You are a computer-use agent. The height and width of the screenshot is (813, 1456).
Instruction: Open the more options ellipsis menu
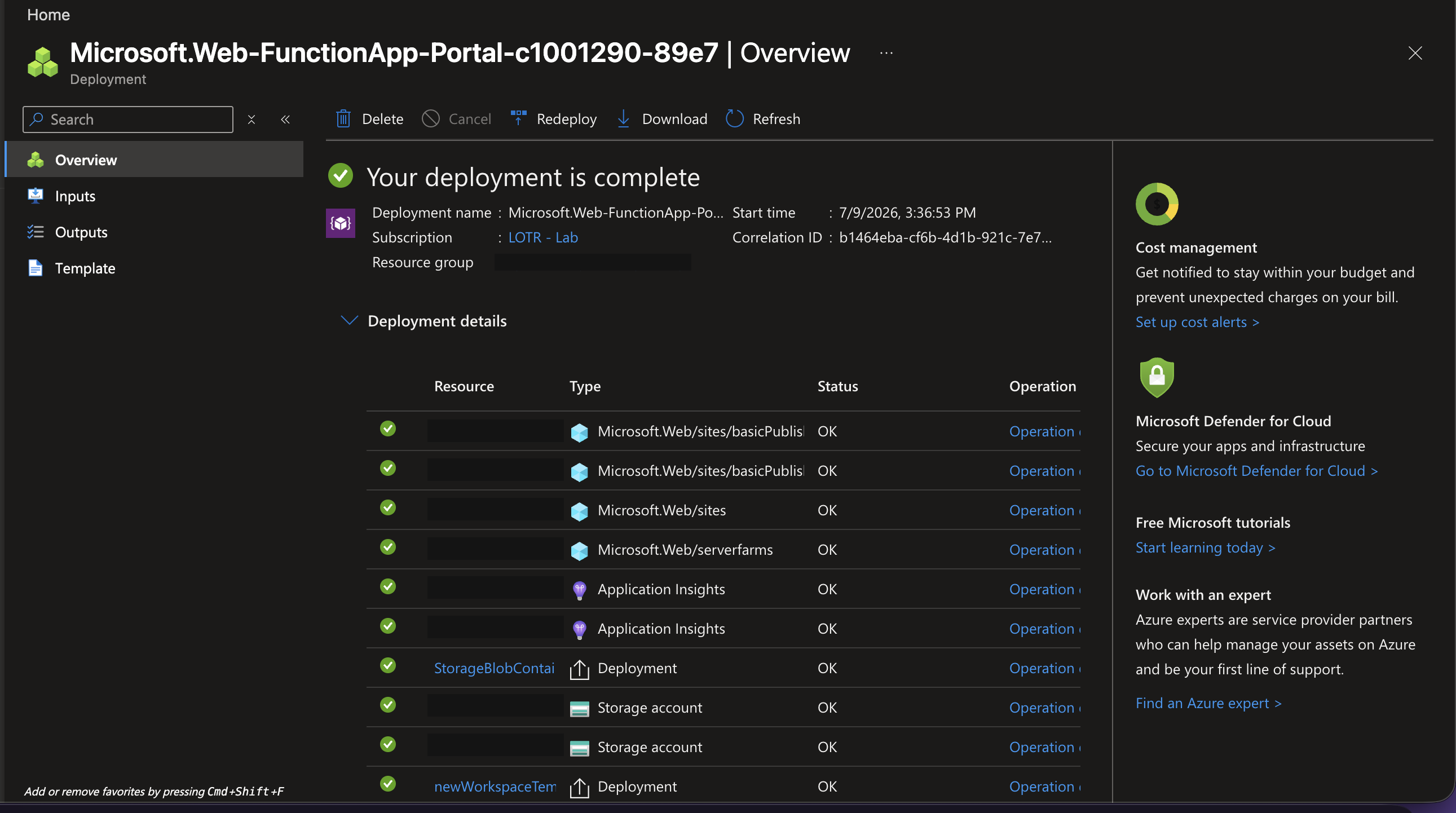pyautogui.click(x=886, y=53)
